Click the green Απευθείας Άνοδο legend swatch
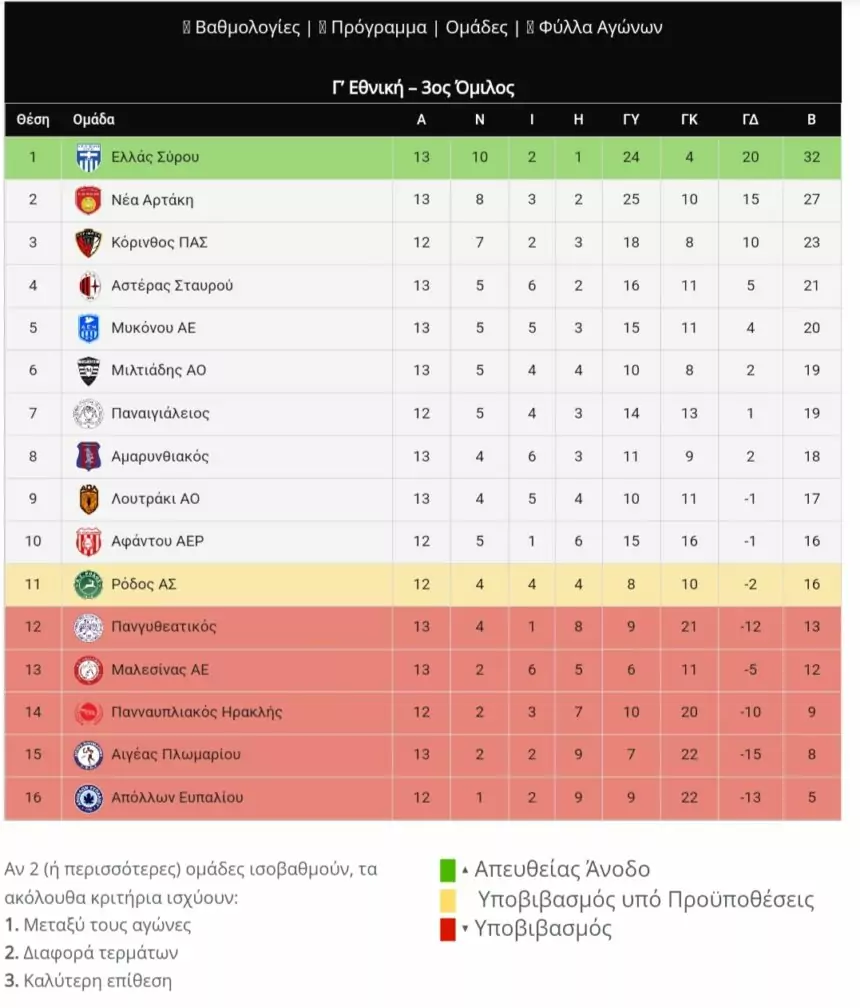Image resolution: width=860 pixels, height=1008 pixels. click(448, 870)
